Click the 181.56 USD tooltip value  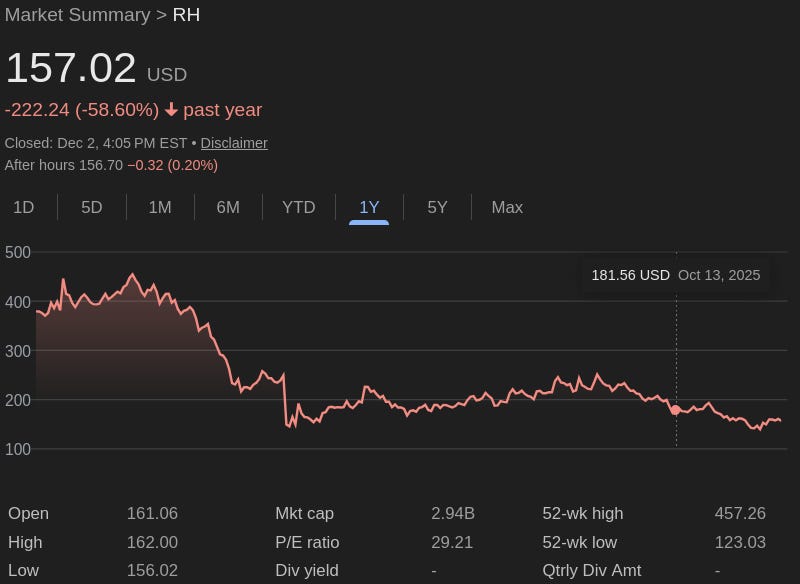point(631,275)
